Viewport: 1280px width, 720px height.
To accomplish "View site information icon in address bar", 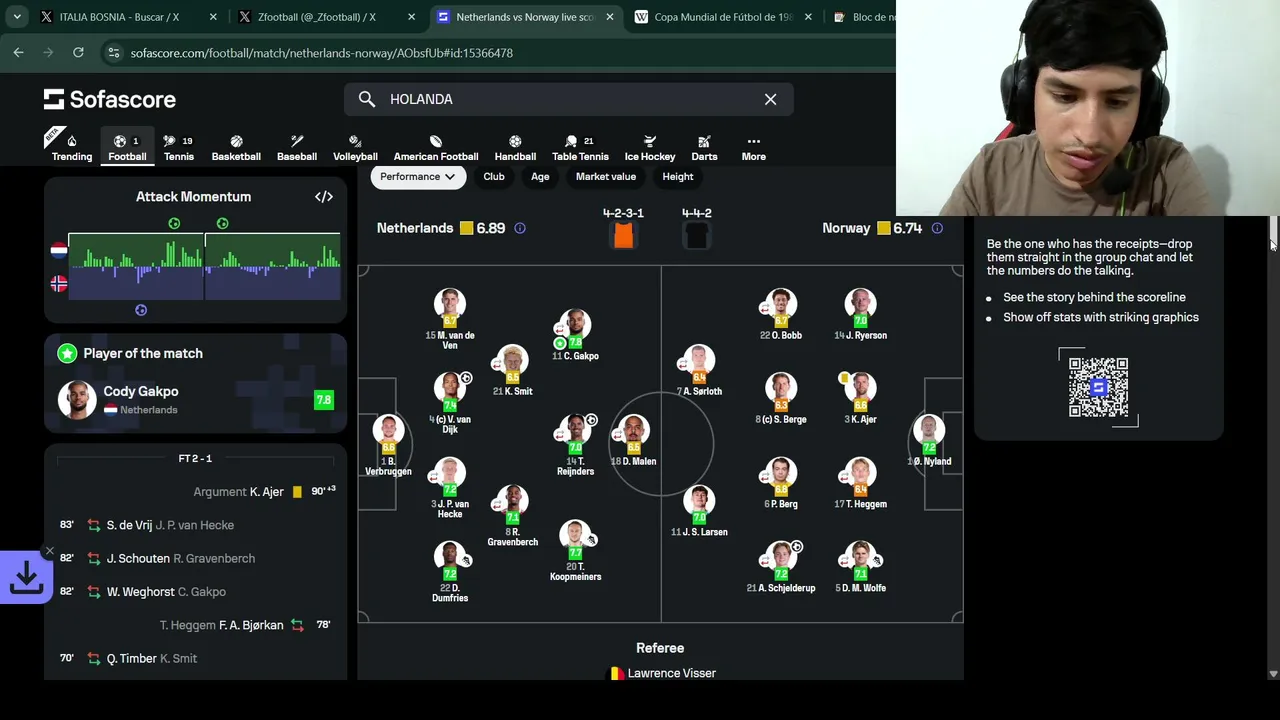I will 114,53.
